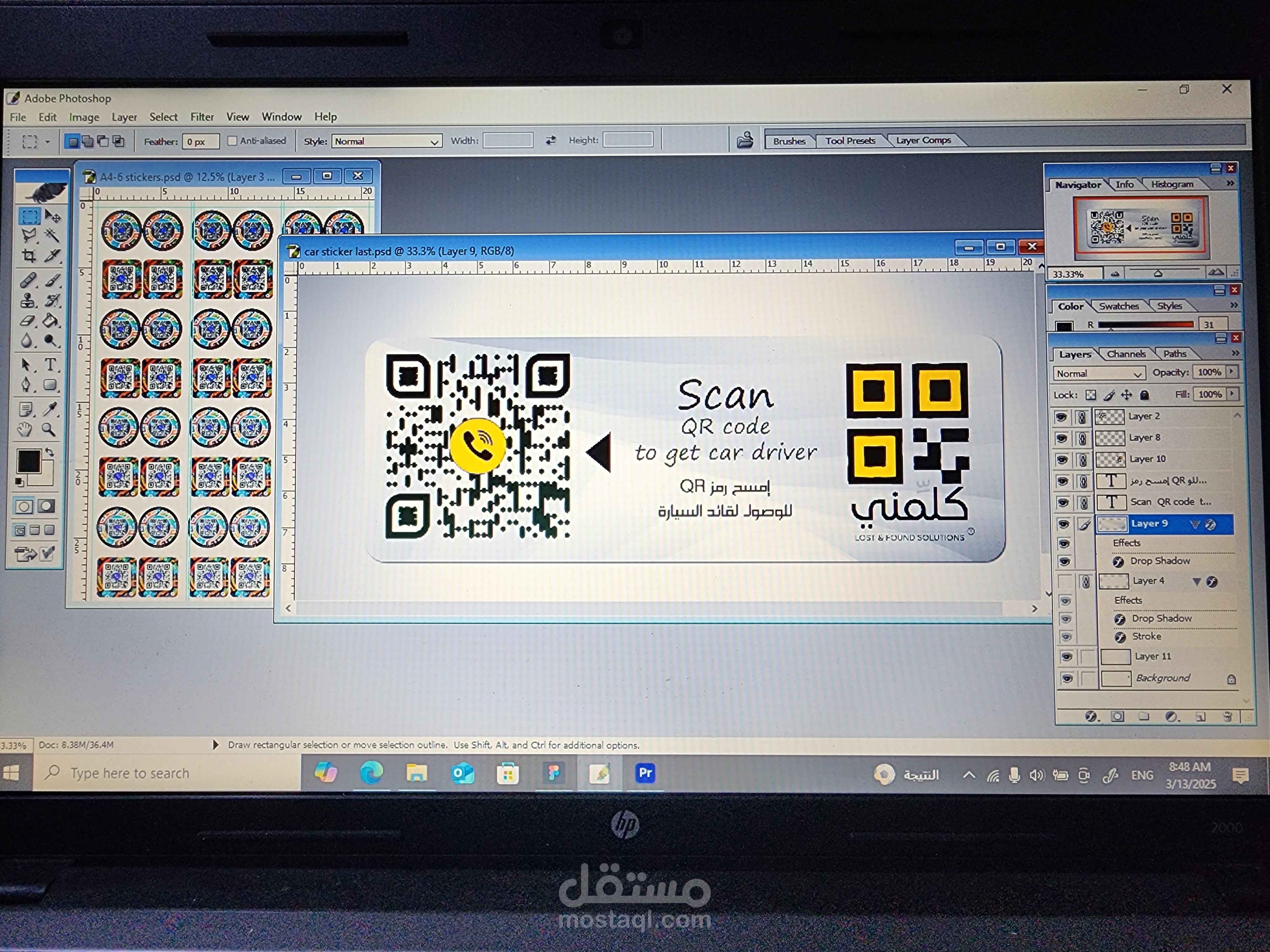The width and height of the screenshot is (1270, 952).
Task: Toggle visibility of Layer 10
Action: [x=1062, y=459]
